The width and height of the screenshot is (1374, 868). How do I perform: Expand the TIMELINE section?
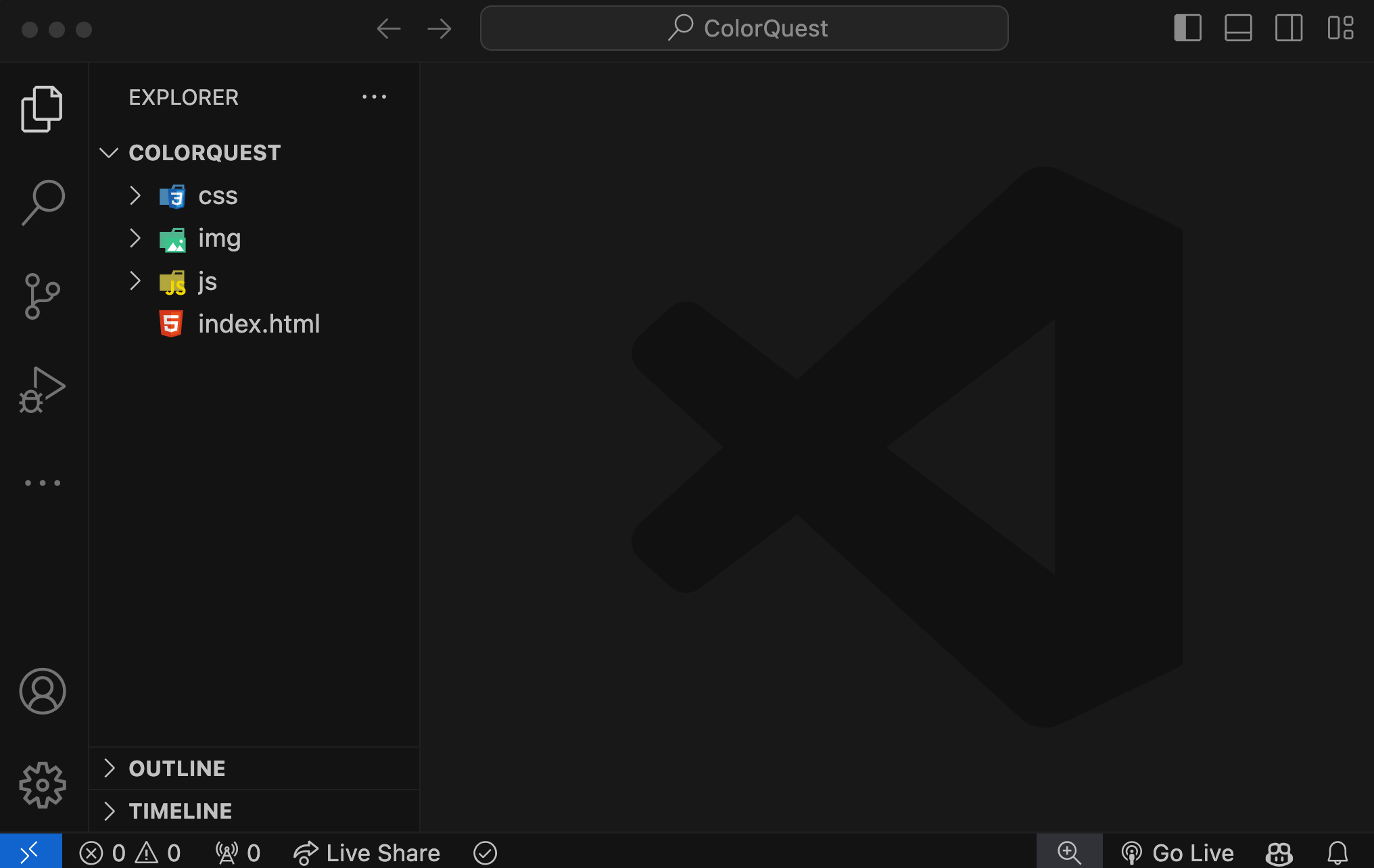(x=254, y=811)
